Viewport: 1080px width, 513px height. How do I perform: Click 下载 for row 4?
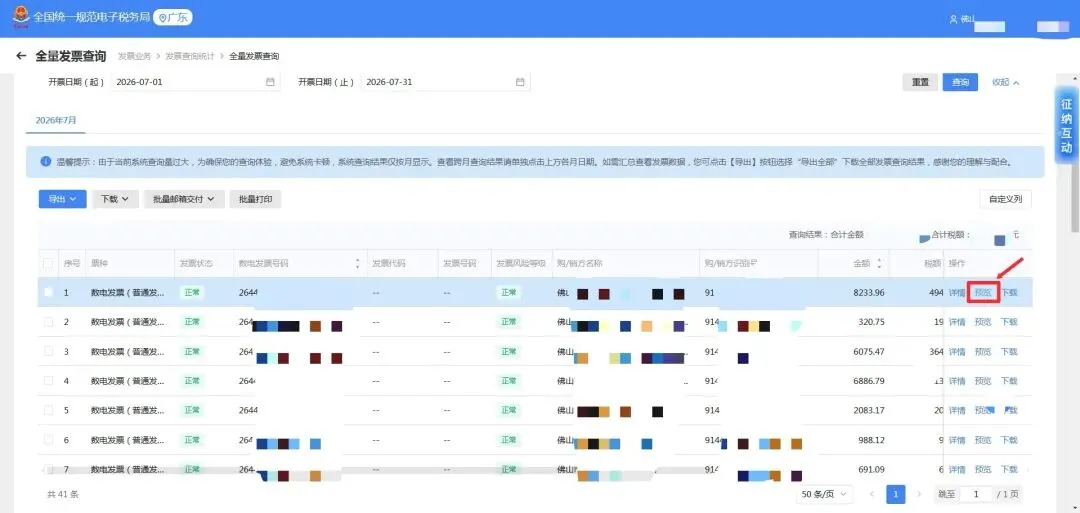tap(1008, 381)
